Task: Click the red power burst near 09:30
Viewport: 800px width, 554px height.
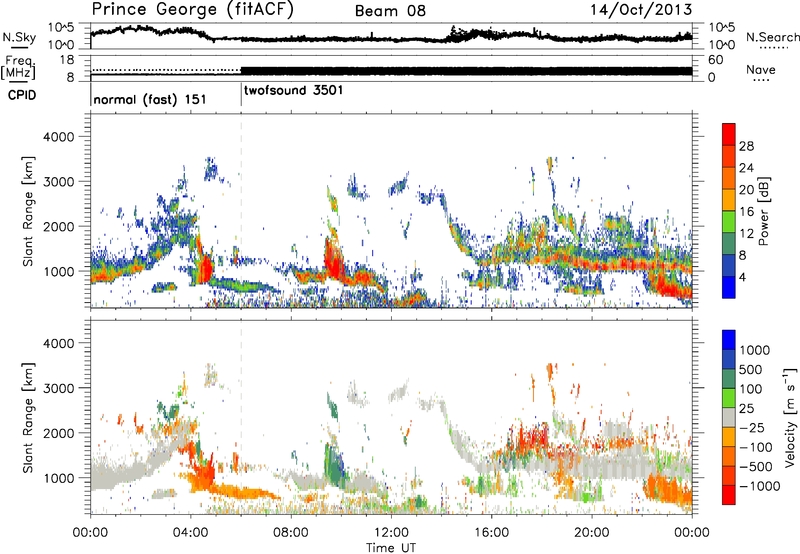Action: click(x=334, y=260)
